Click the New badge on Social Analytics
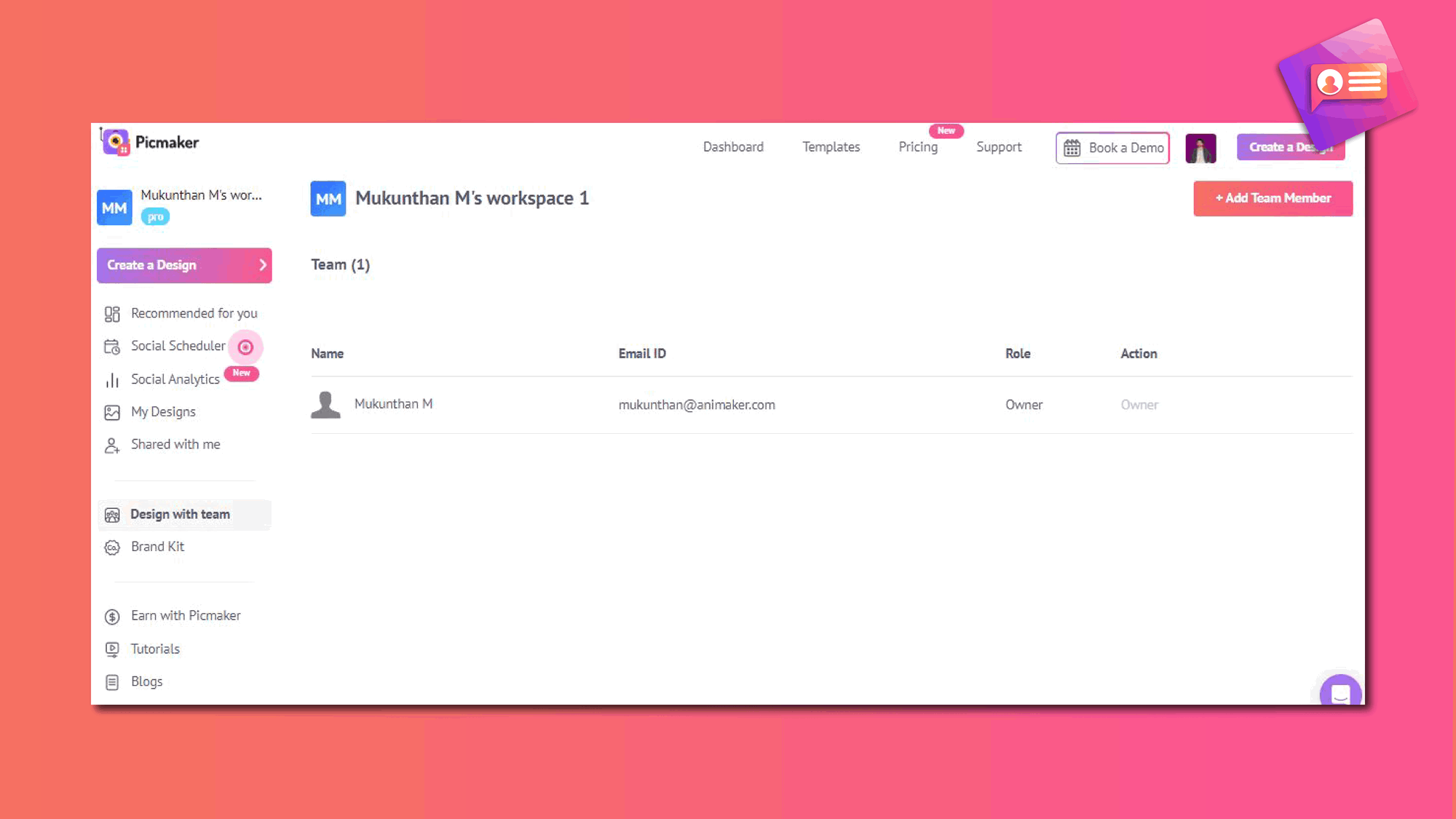The width and height of the screenshot is (1456, 819). pos(241,373)
